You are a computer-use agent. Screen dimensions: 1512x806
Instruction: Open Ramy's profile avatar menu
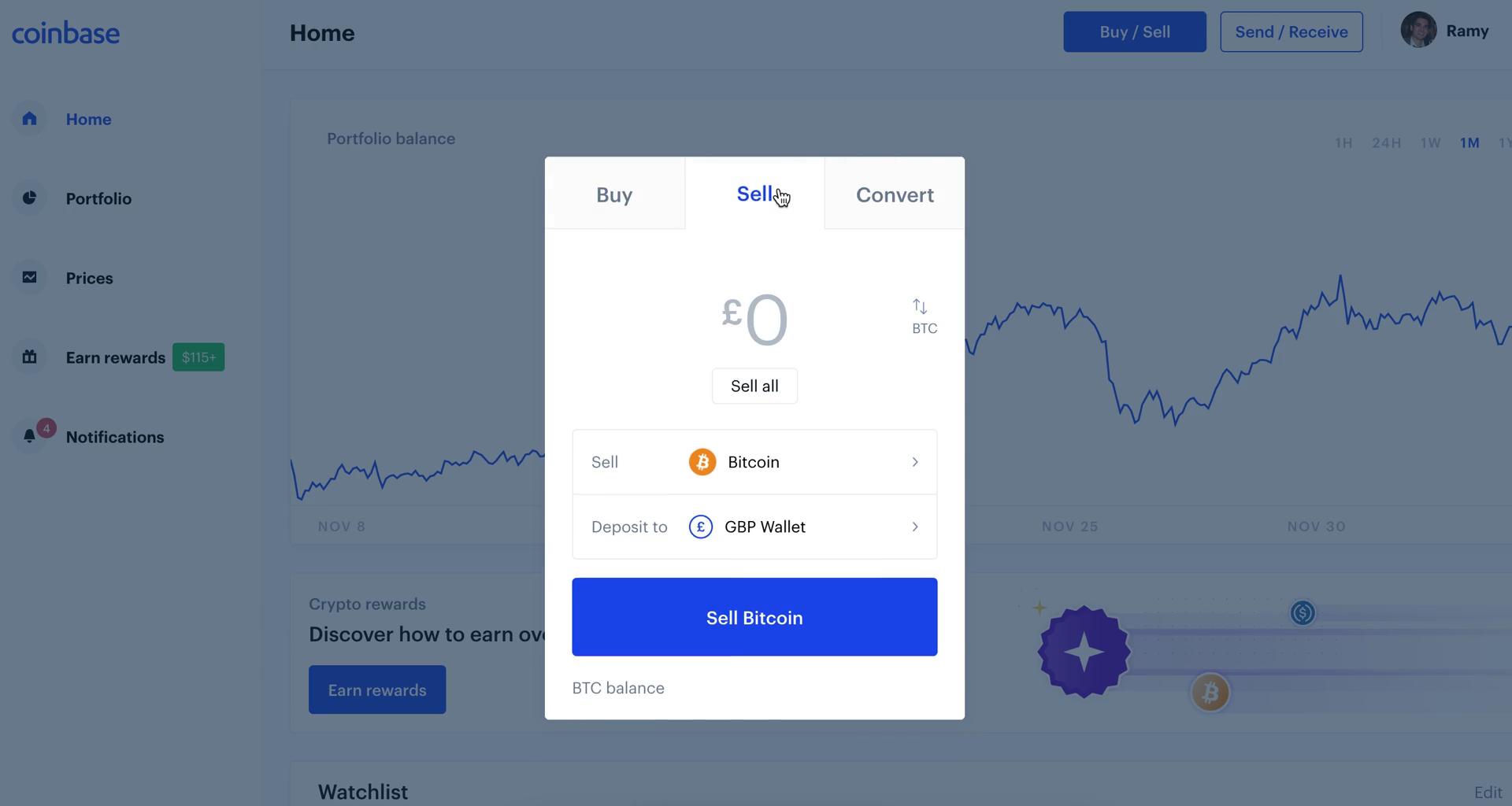pyautogui.click(x=1418, y=30)
